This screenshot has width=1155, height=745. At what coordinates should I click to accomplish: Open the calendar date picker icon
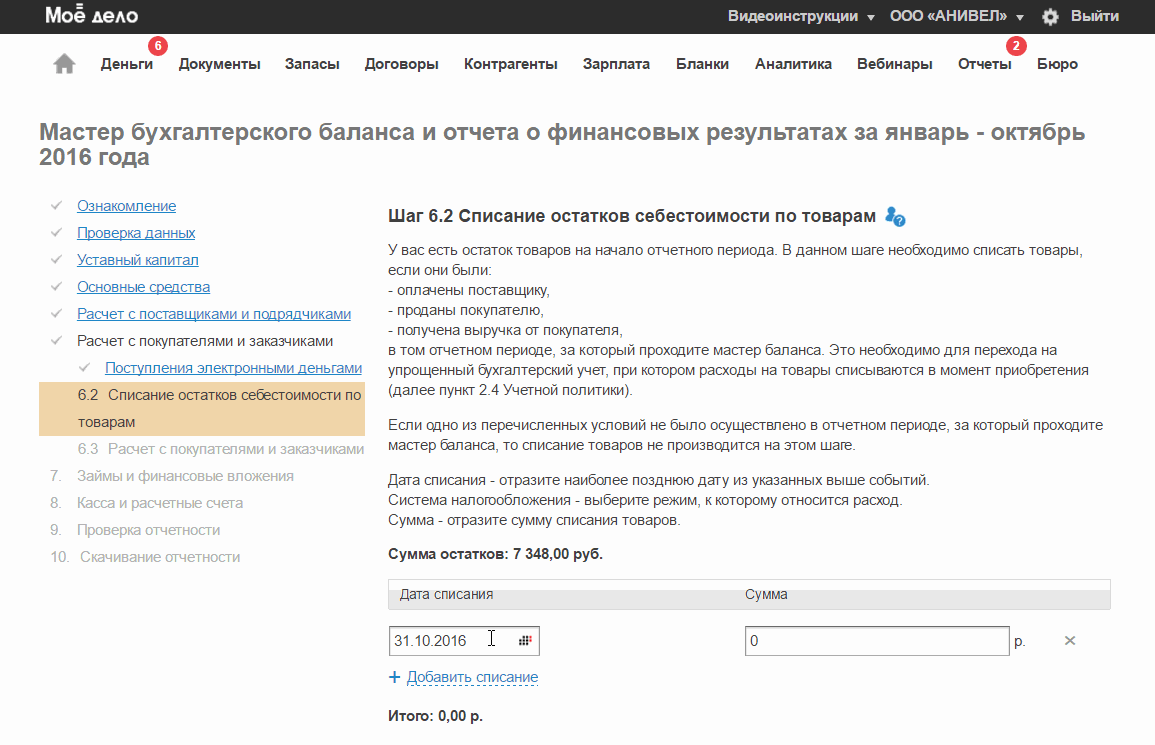[526, 641]
